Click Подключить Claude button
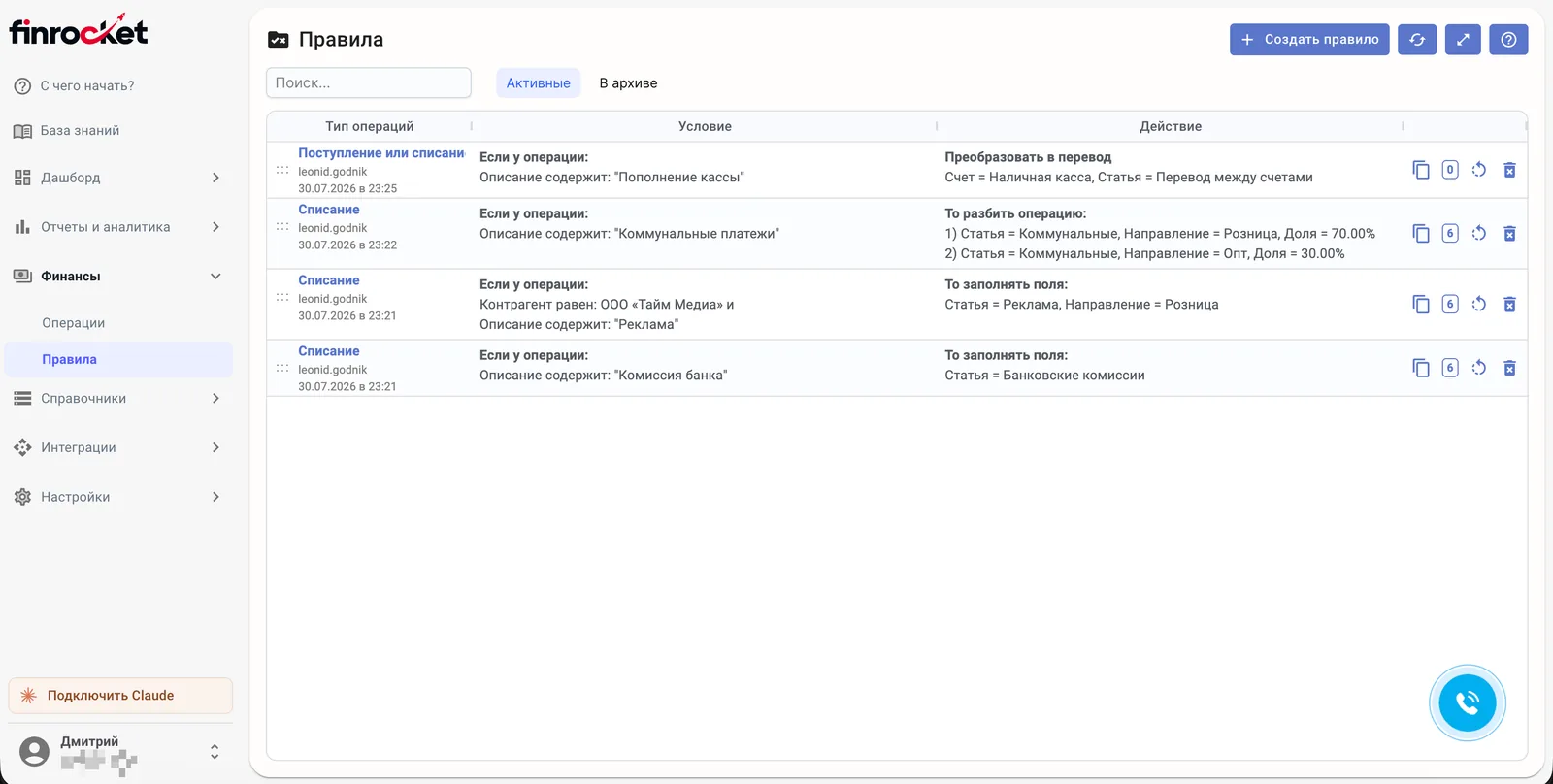This screenshot has height=784, width=1553. tap(120, 696)
